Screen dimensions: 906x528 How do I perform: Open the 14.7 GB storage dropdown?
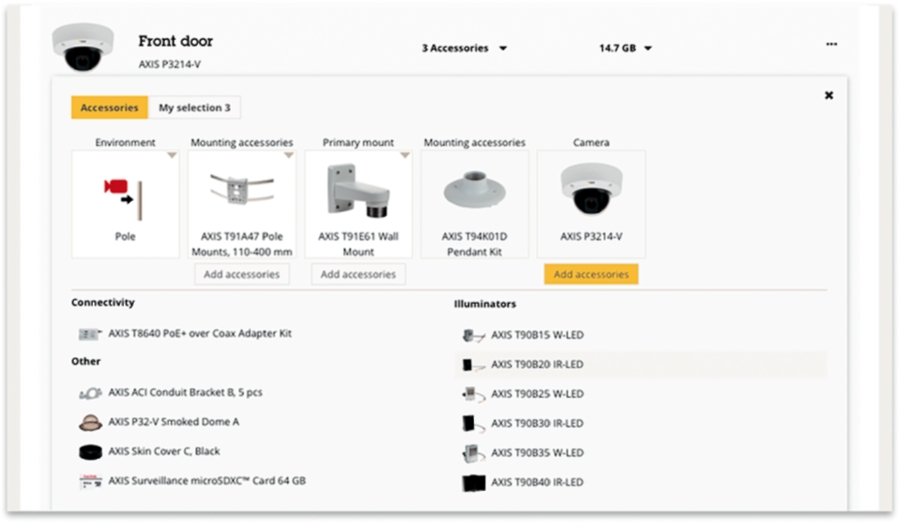pos(625,48)
